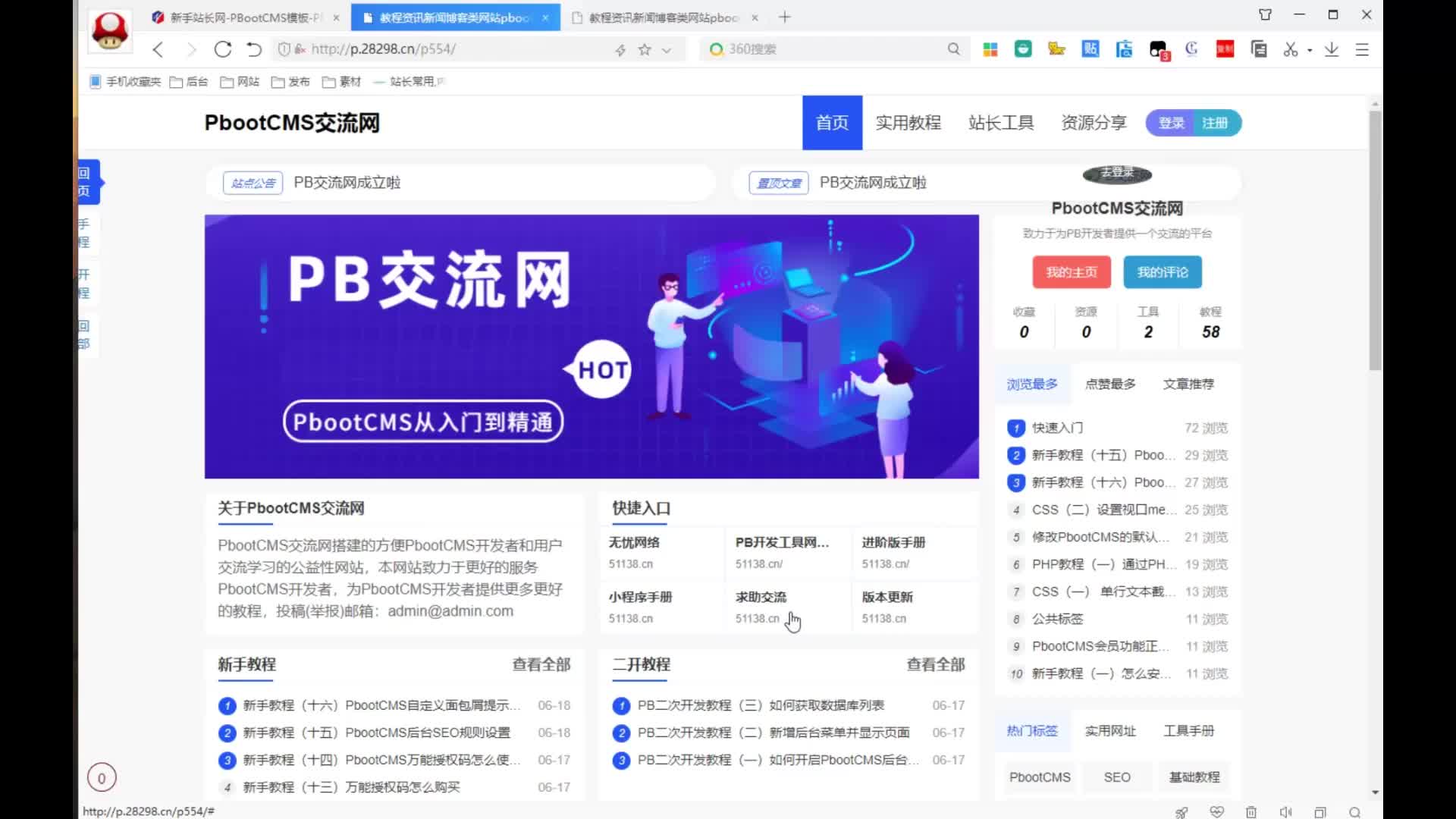This screenshot has height=819, width=1456.
Task: Click 查看全部 beside 二开教程
Action: click(936, 664)
